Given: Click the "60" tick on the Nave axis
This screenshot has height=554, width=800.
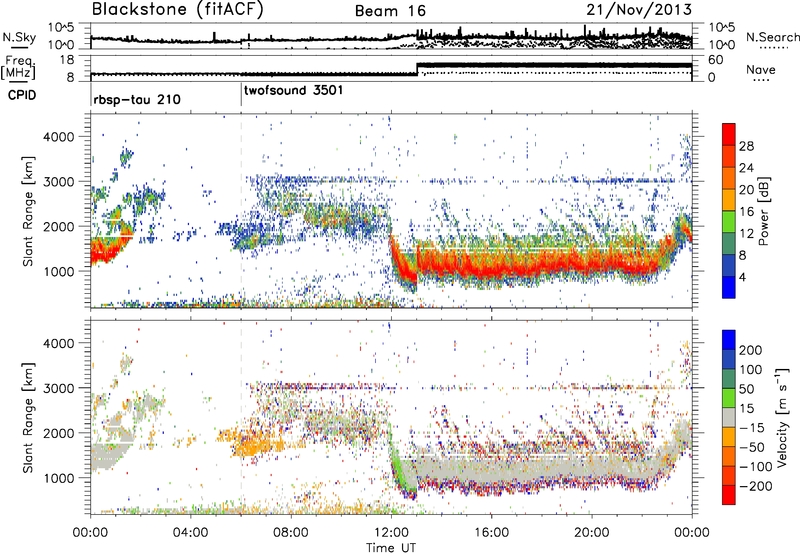Looking at the screenshot, I should [715, 60].
